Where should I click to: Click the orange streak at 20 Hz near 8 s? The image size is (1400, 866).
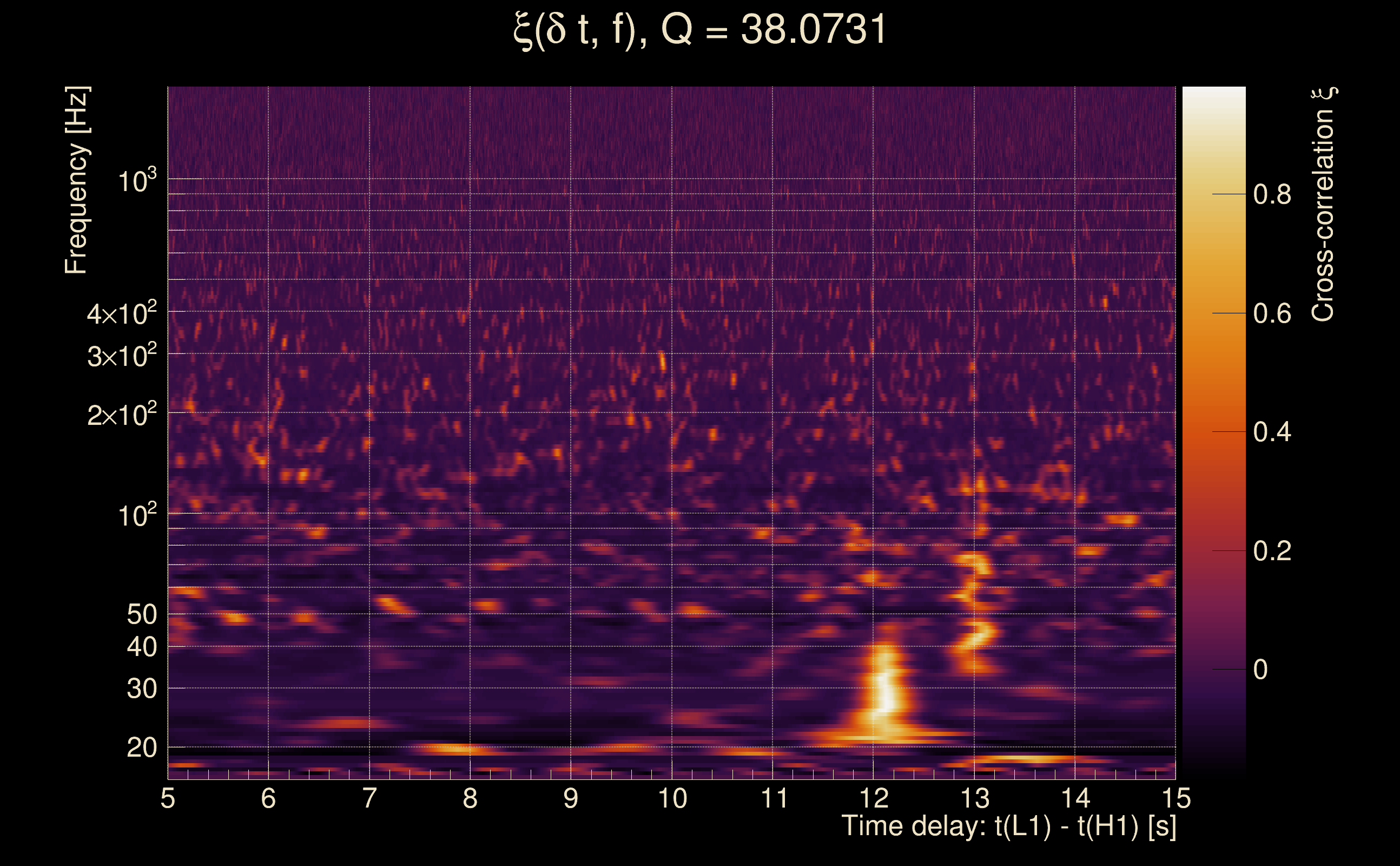(x=455, y=747)
